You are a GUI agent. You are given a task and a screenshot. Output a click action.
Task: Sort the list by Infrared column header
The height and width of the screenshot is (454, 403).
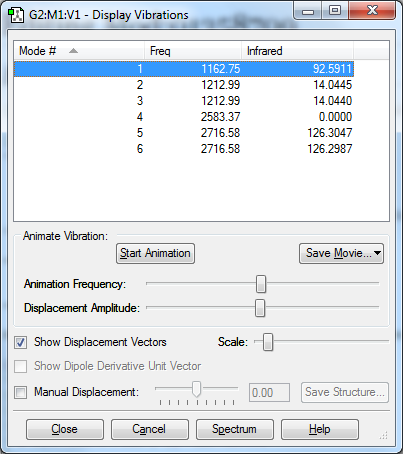point(297,51)
